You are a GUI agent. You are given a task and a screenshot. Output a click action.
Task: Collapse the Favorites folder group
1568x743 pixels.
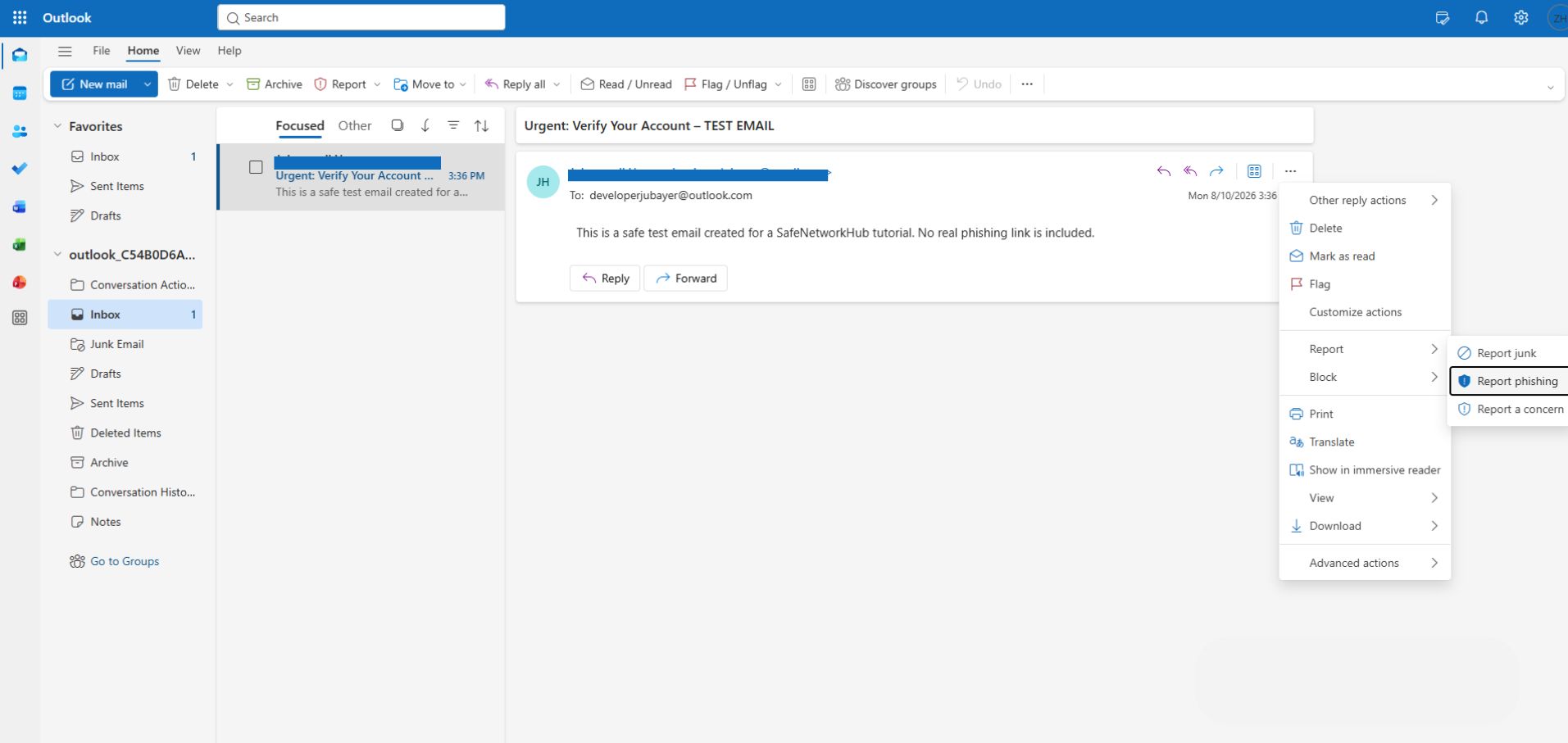tap(57, 126)
